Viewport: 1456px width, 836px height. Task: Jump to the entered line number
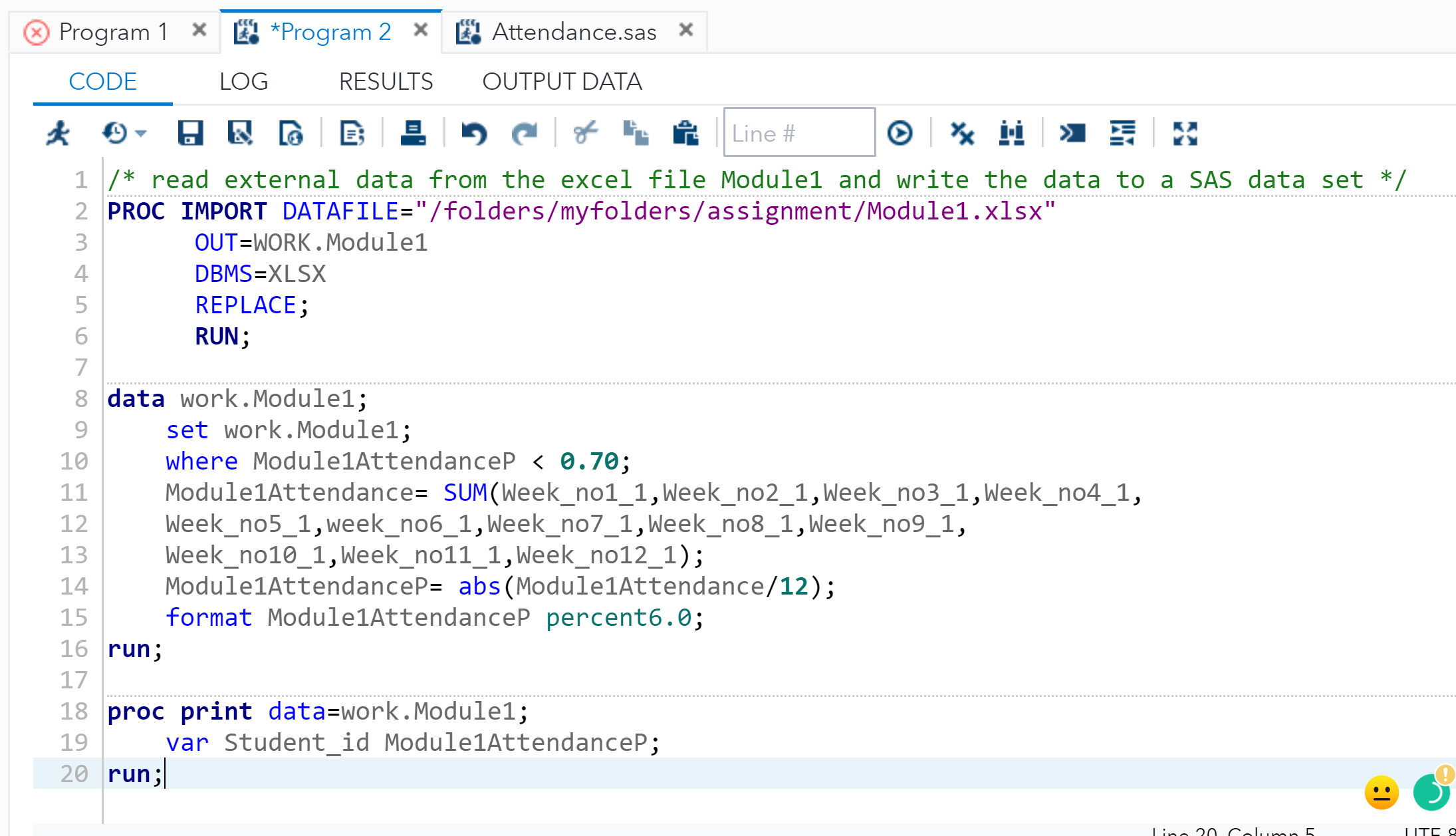click(901, 132)
